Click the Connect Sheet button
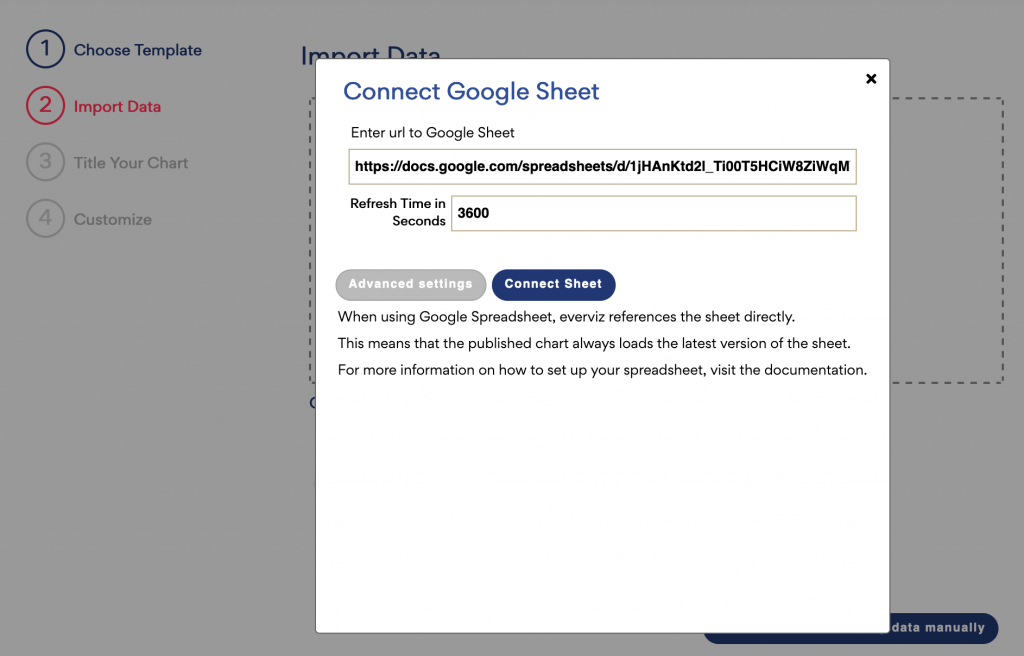Viewport: 1024px width, 656px height. [553, 284]
